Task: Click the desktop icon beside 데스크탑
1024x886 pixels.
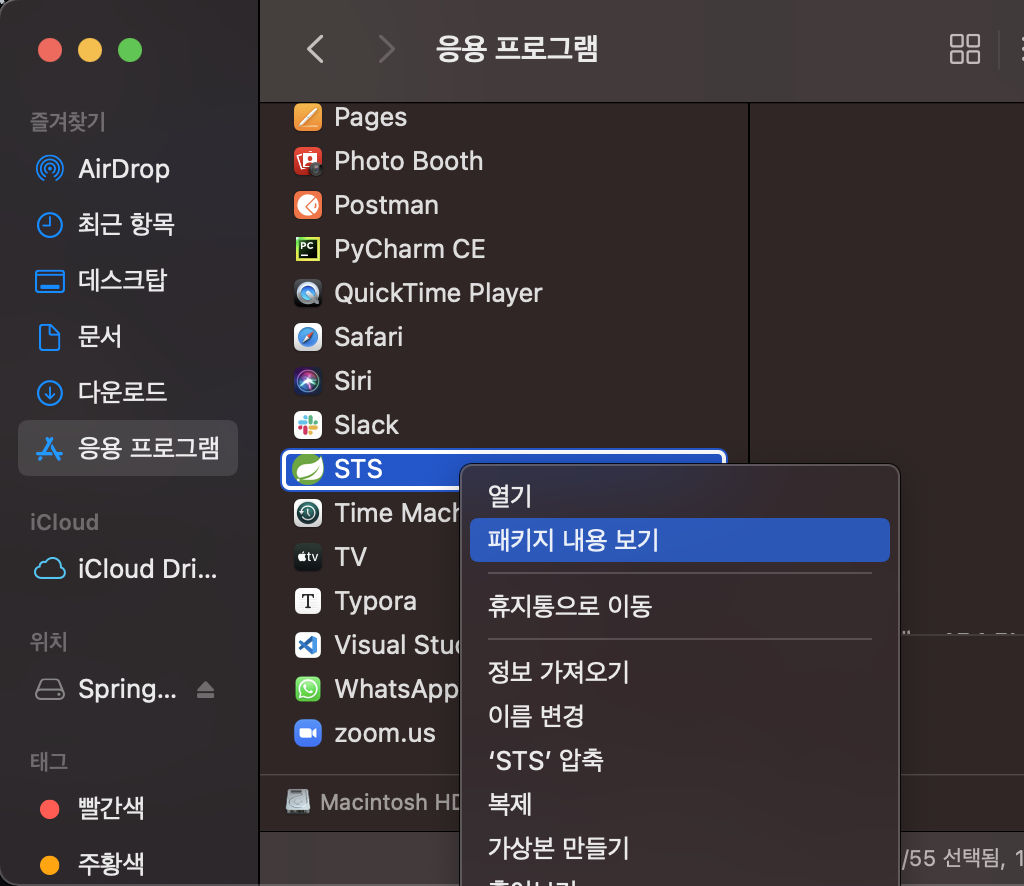Action: click(50, 281)
